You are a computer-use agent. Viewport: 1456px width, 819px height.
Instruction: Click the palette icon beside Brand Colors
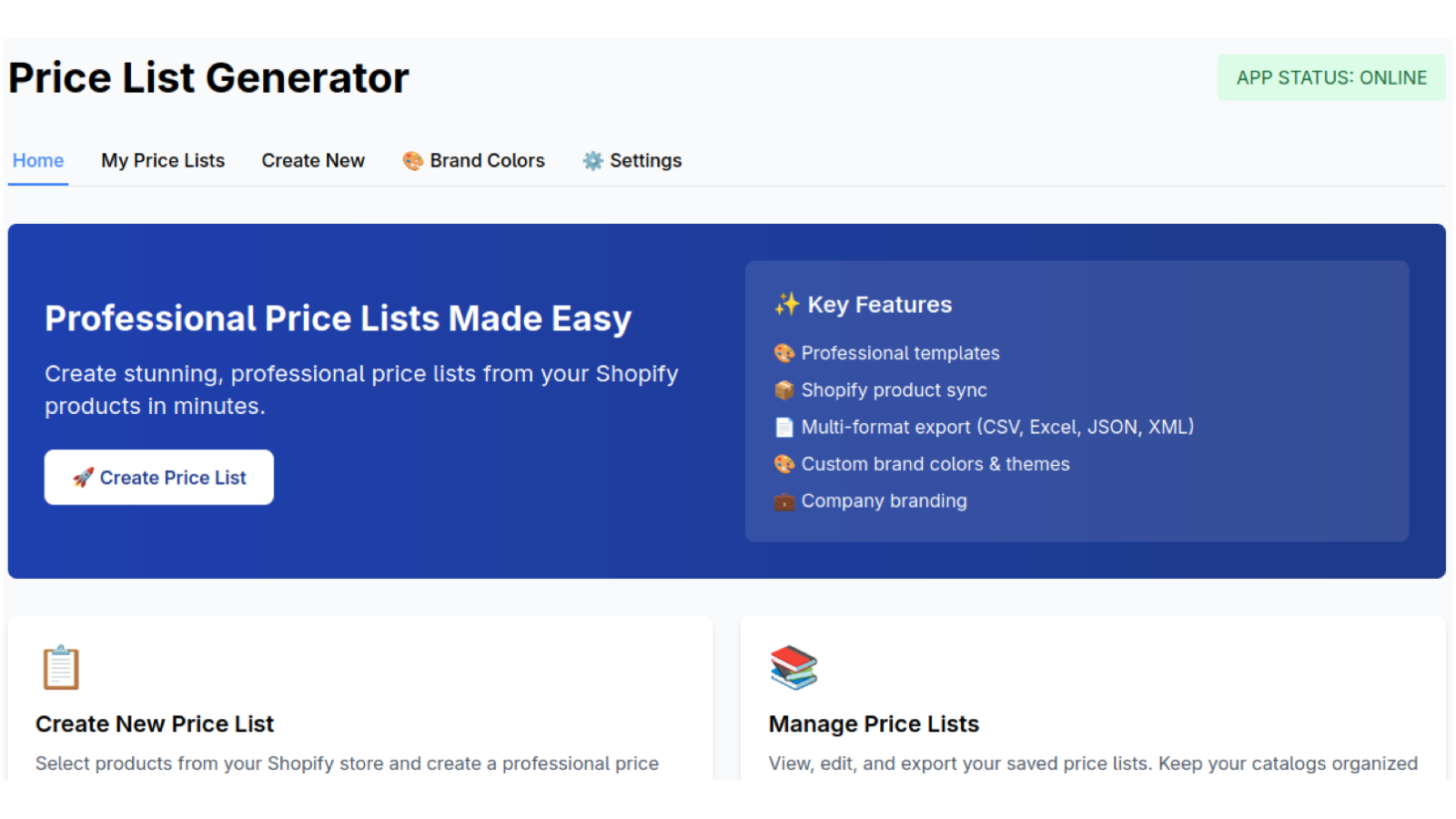(412, 161)
